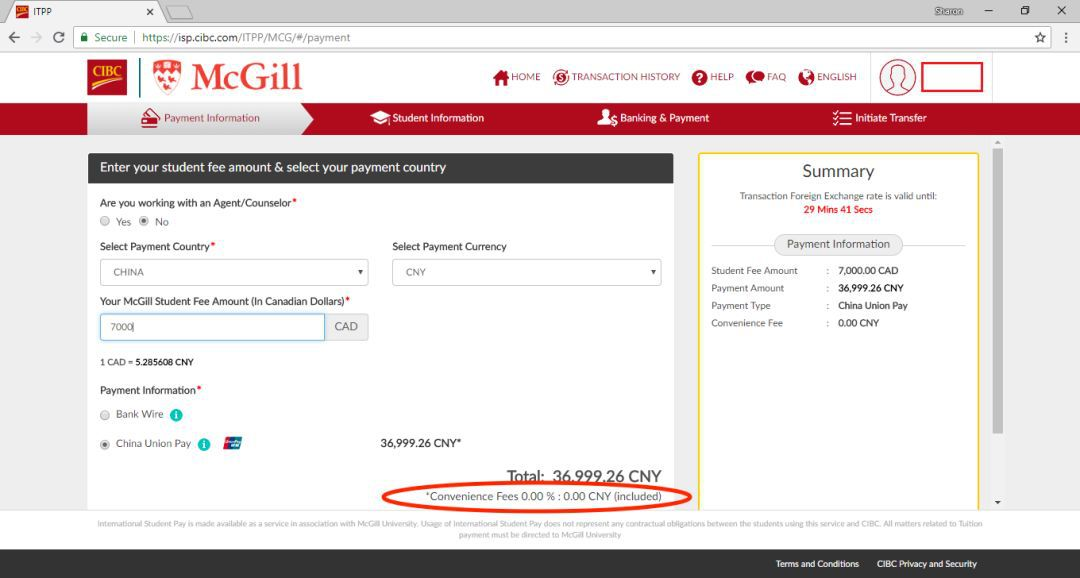Switch to Banking & Payment step
The width and height of the screenshot is (1080, 578).
[653, 118]
